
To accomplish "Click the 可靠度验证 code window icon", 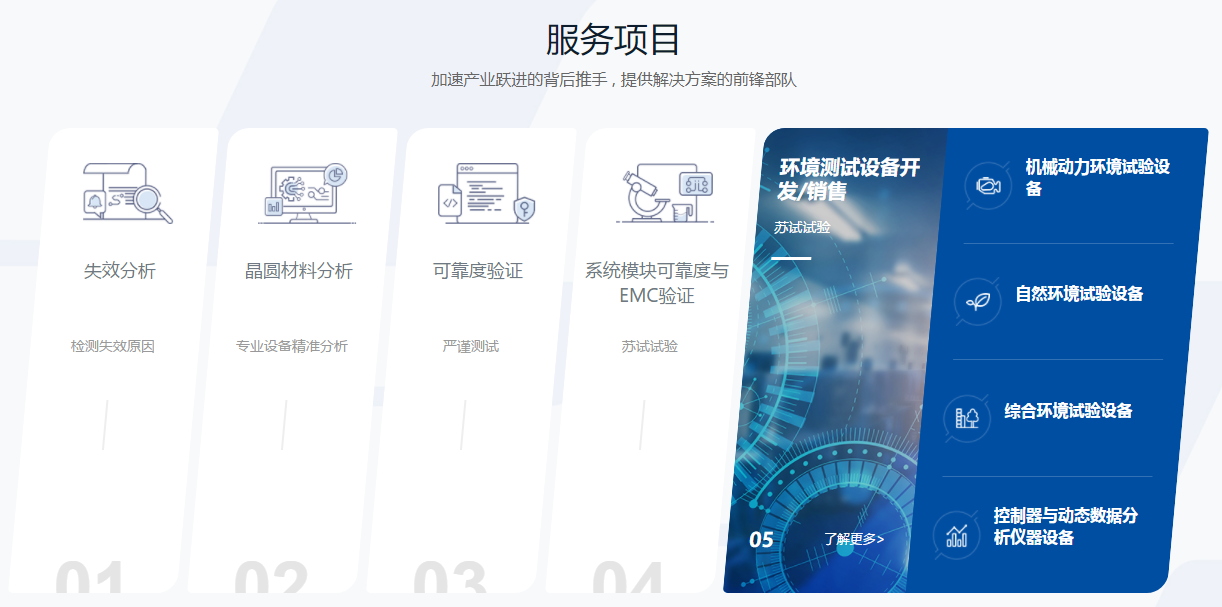I will (486, 193).
